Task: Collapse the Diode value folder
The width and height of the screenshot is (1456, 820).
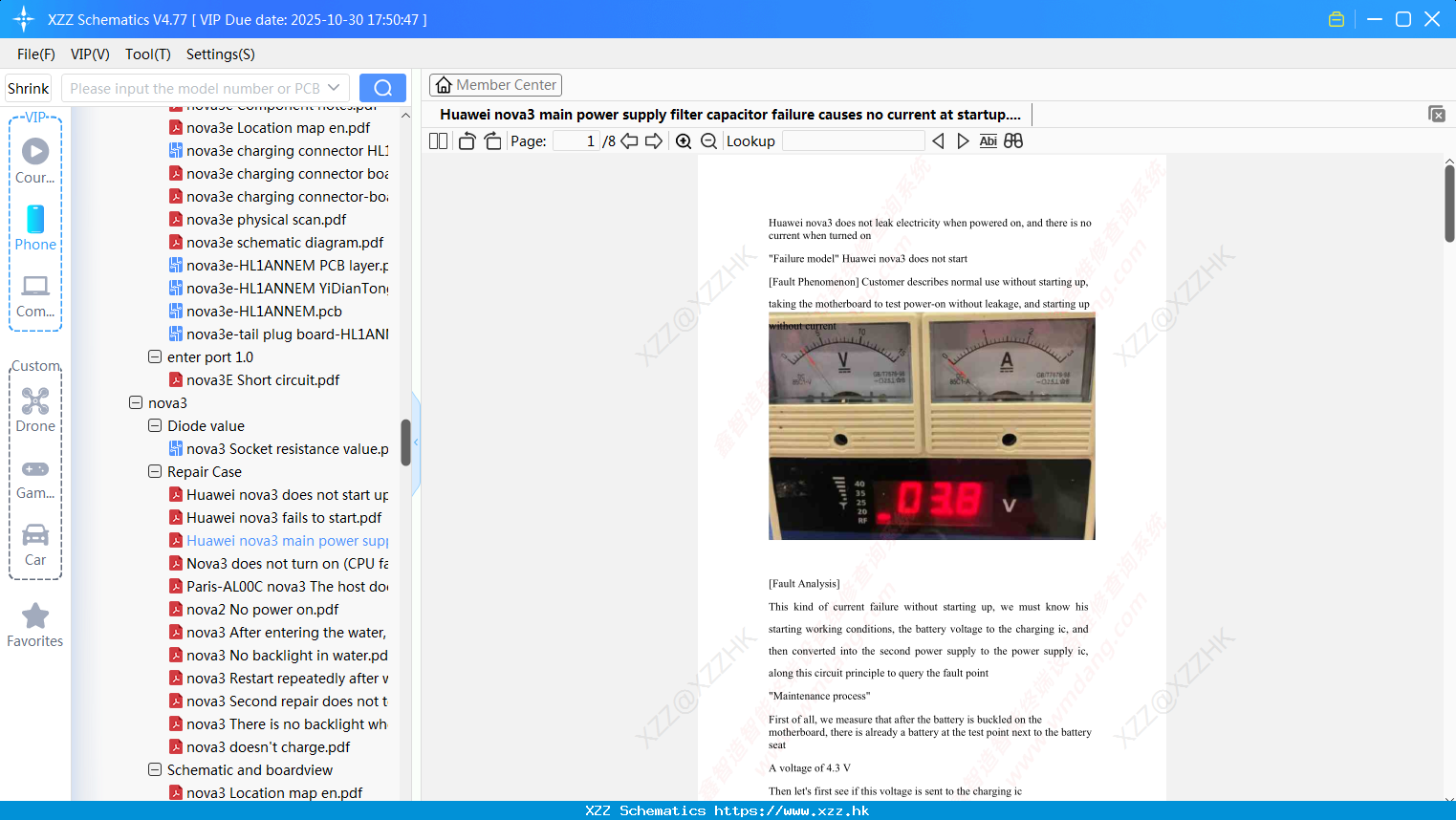Action: coord(155,425)
